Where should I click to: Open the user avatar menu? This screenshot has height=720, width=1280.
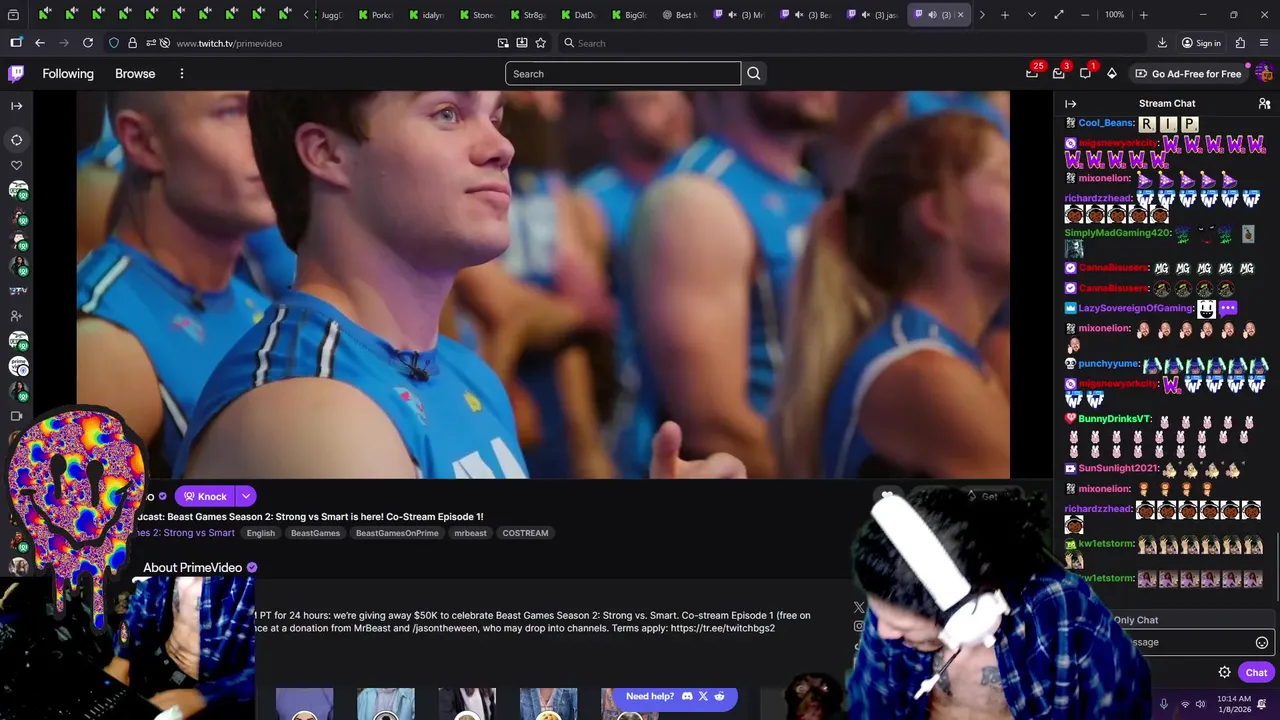1263,73
